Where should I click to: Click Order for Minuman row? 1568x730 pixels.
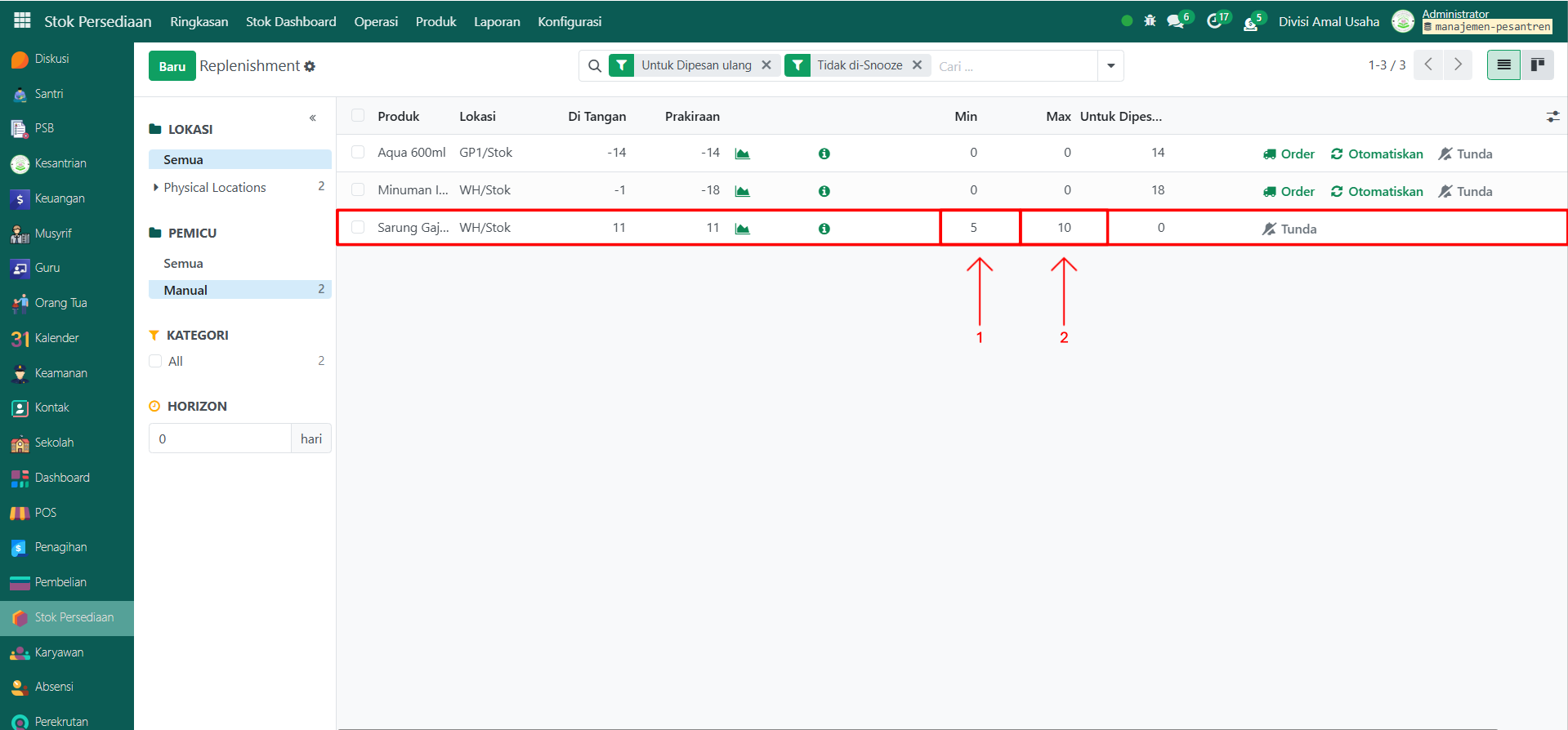point(1289,191)
